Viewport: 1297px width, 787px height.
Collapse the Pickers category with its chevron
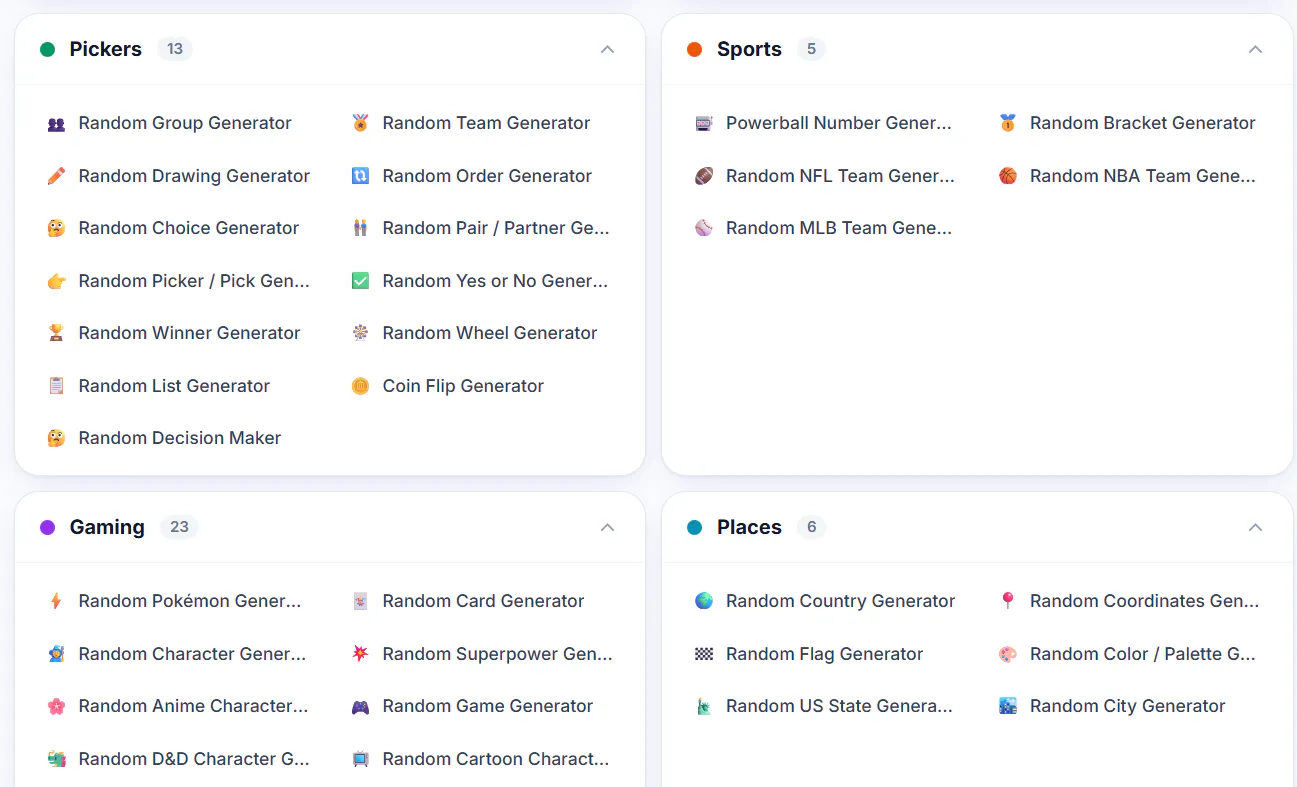[x=607, y=49]
